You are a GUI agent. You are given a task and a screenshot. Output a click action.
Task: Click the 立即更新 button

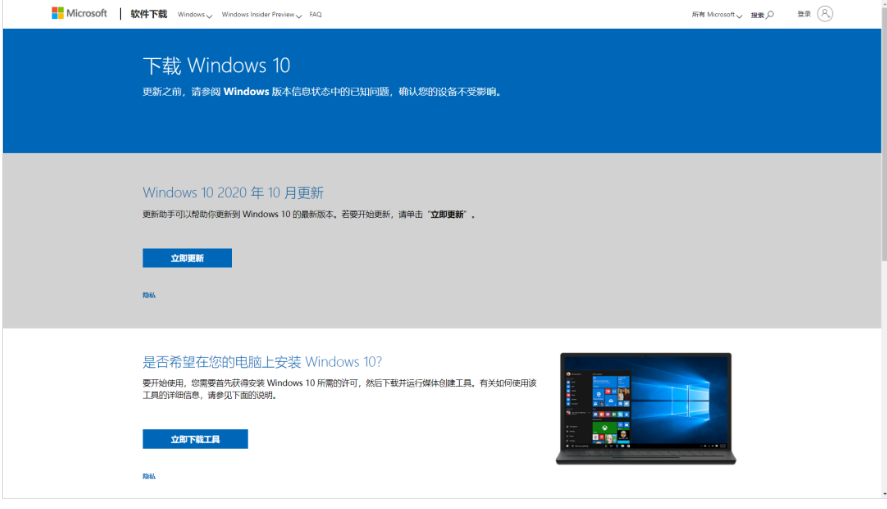coord(187,258)
